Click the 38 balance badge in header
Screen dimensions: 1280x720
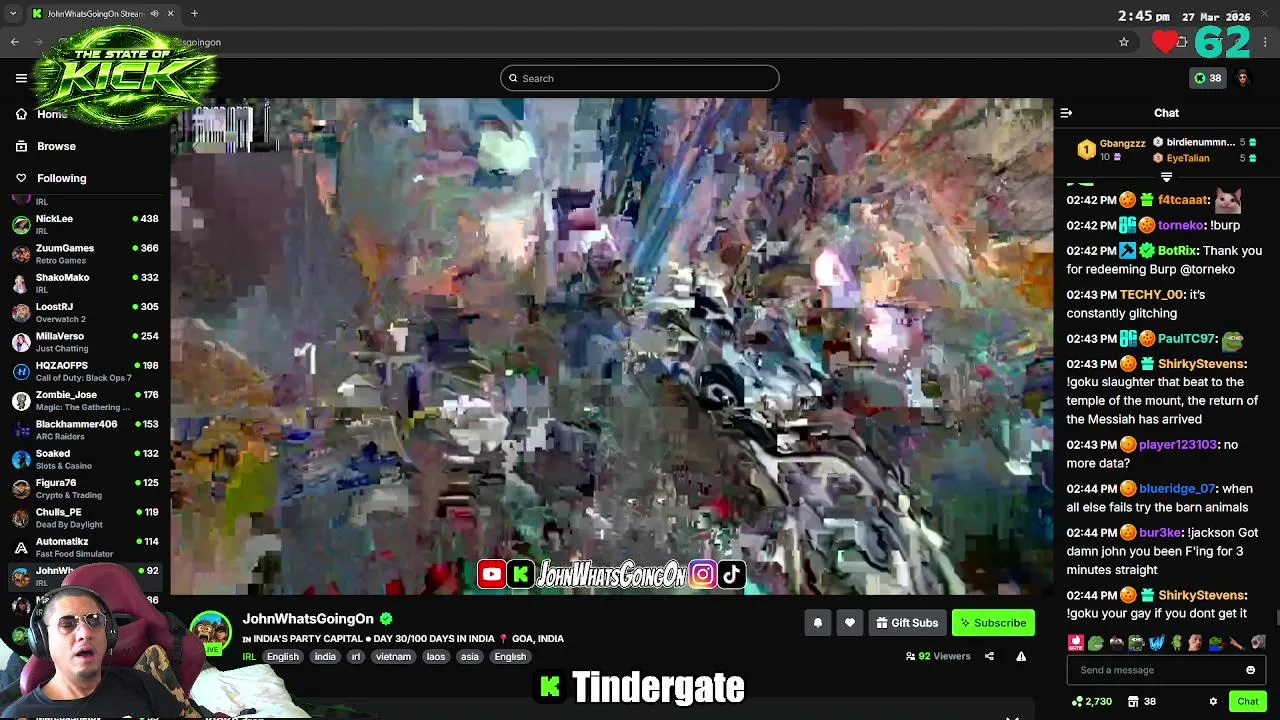[1207, 78]
